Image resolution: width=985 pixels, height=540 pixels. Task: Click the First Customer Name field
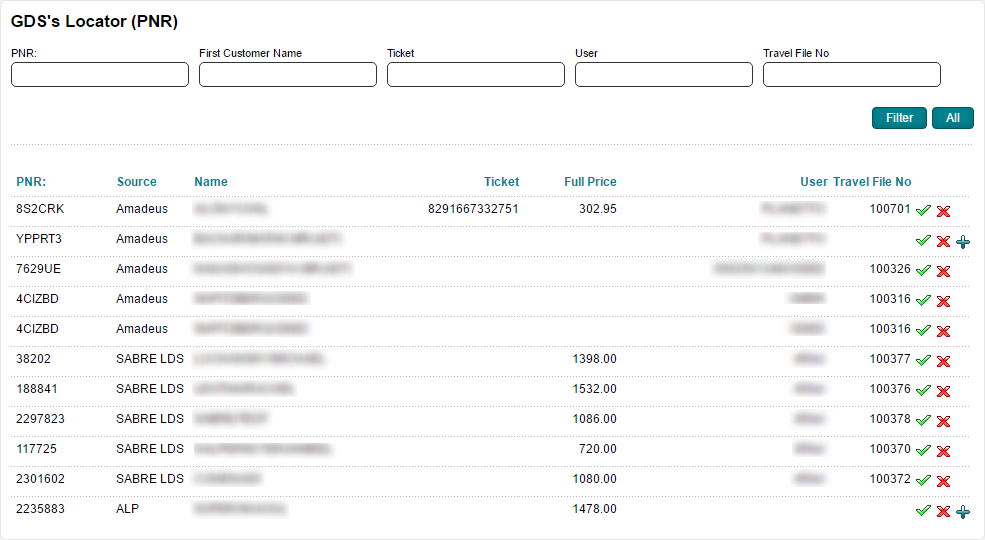[288, 75]
